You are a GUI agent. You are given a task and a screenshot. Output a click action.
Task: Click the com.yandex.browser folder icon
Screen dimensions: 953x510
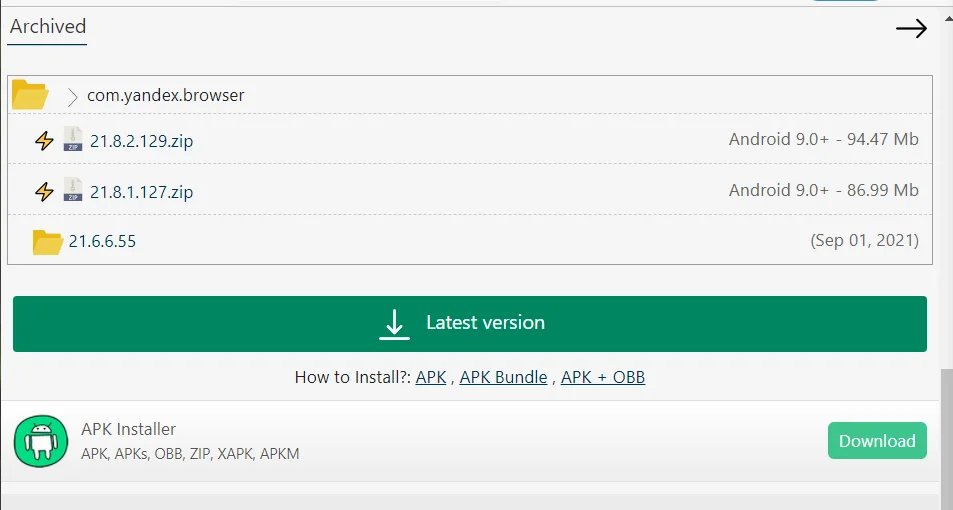point(30,95)
